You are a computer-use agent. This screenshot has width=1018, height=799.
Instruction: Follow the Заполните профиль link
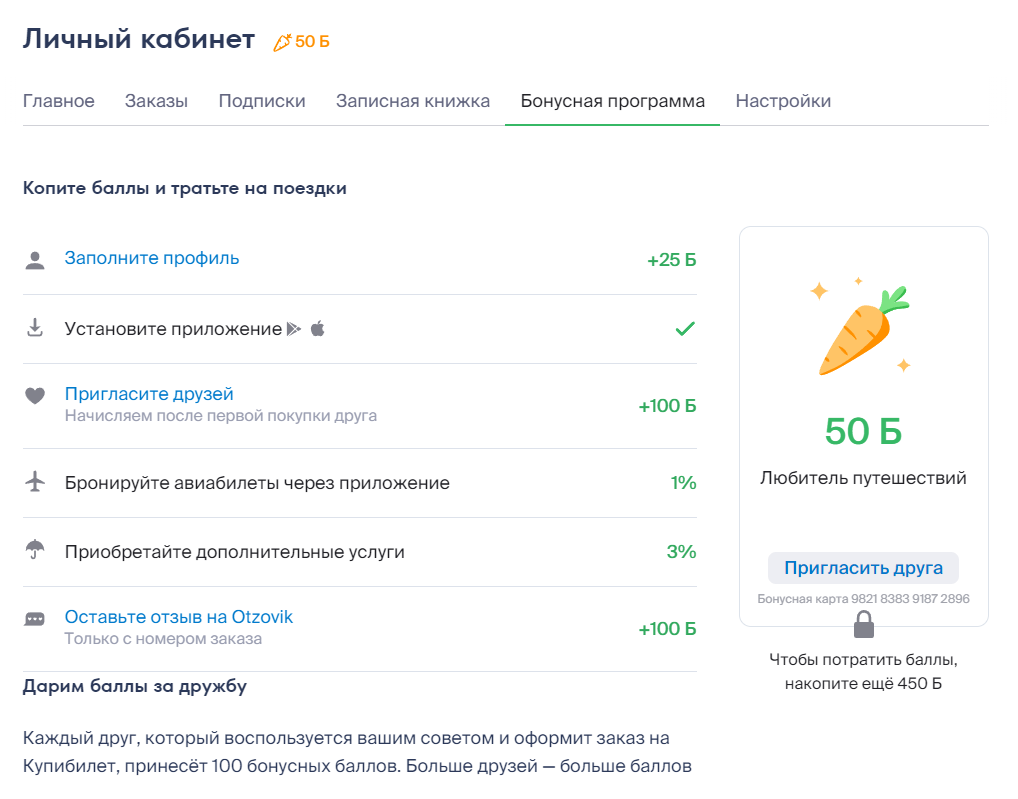(152, 258)
